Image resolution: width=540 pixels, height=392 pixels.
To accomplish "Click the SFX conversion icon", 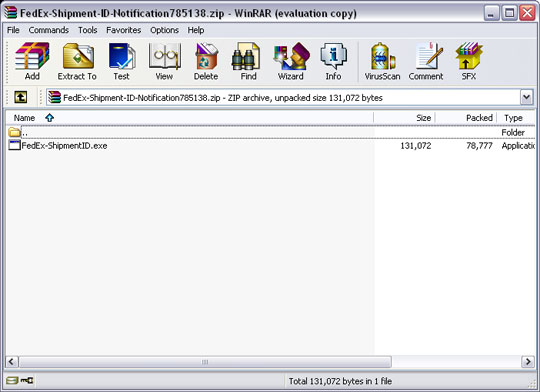I will click(469, 61).
